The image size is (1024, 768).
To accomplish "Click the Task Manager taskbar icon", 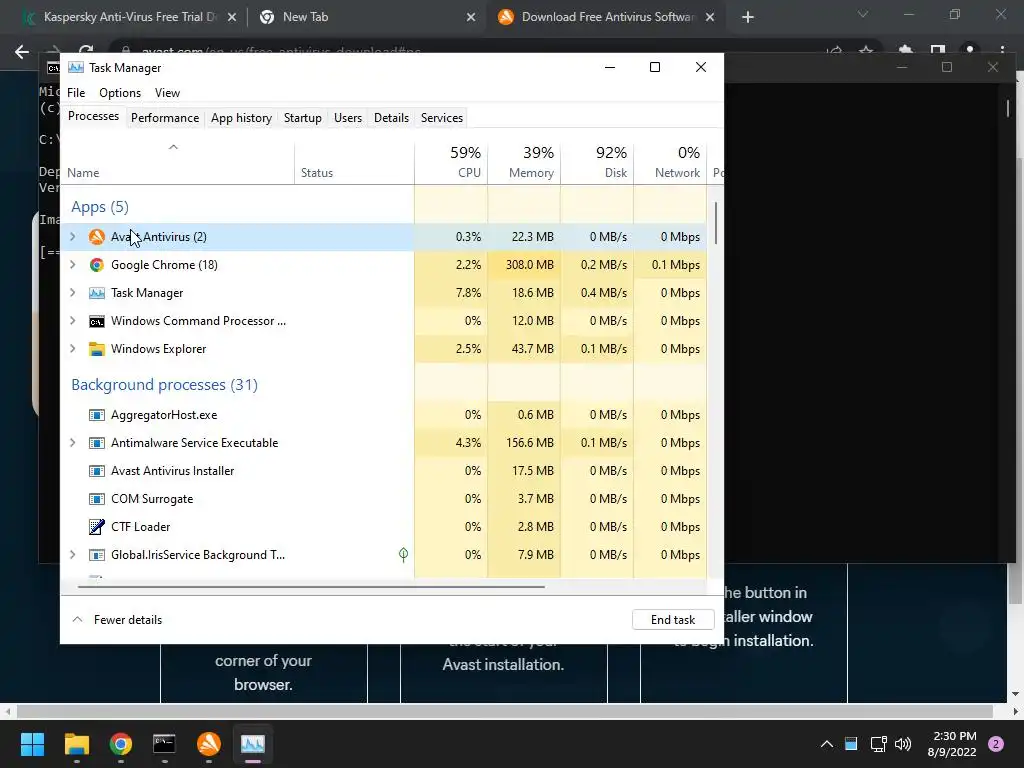I will [253, 744].
